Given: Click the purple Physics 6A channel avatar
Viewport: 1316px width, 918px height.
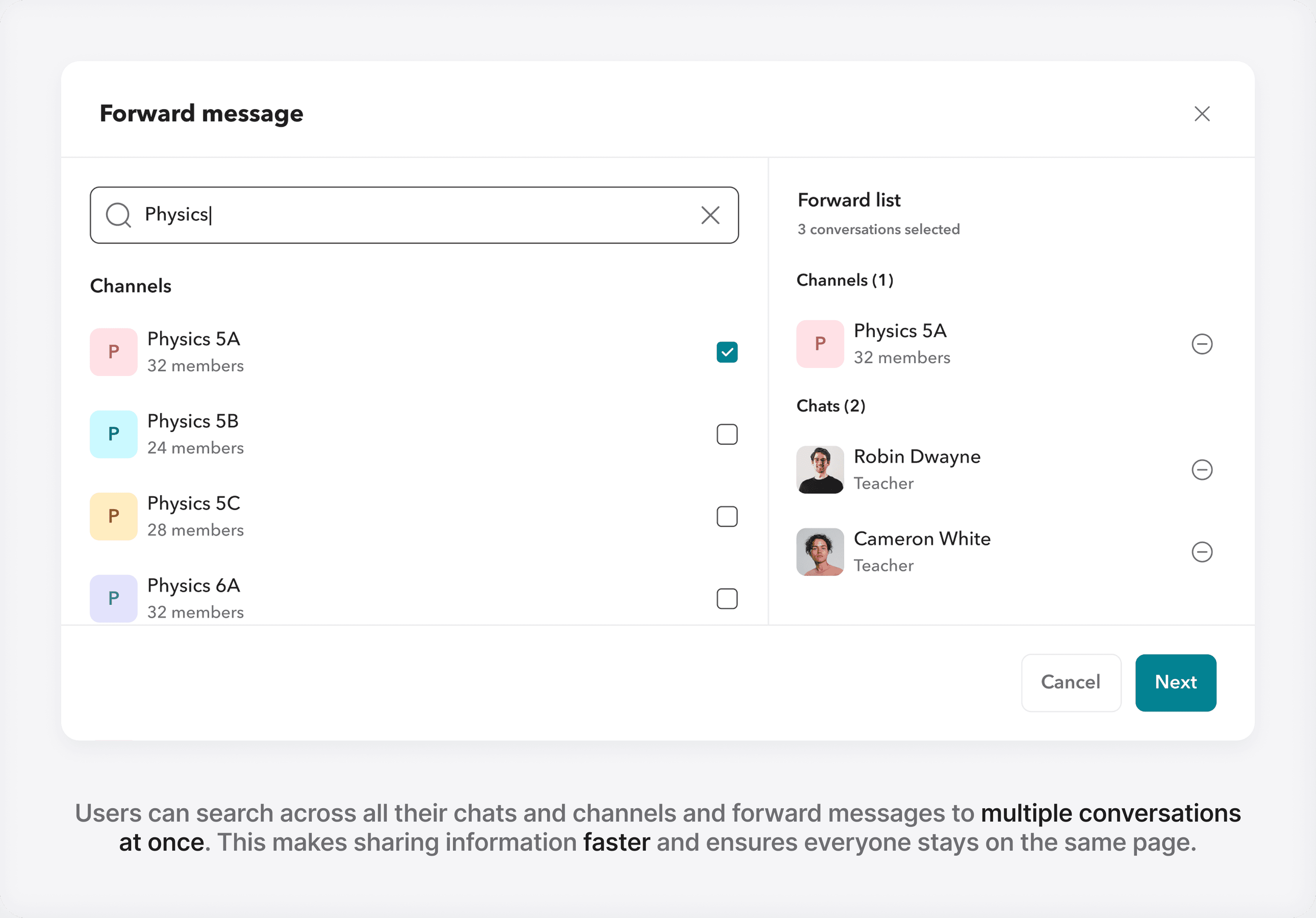Looking at the screenshot, I should tap(114, 598).
